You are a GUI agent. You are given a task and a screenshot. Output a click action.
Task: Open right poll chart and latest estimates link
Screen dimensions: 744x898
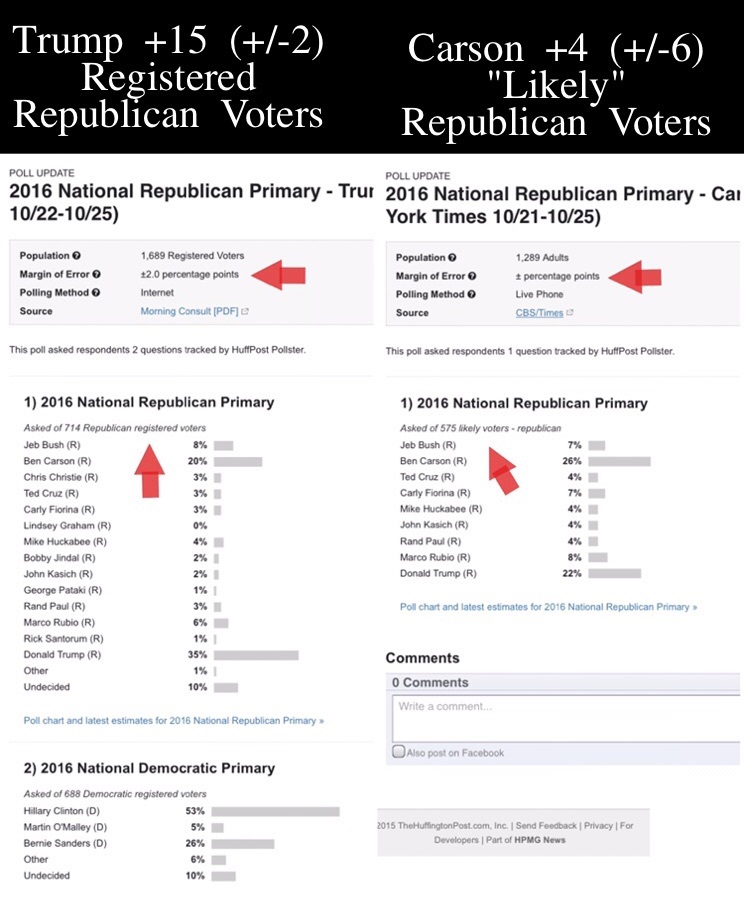pos(548,607)
